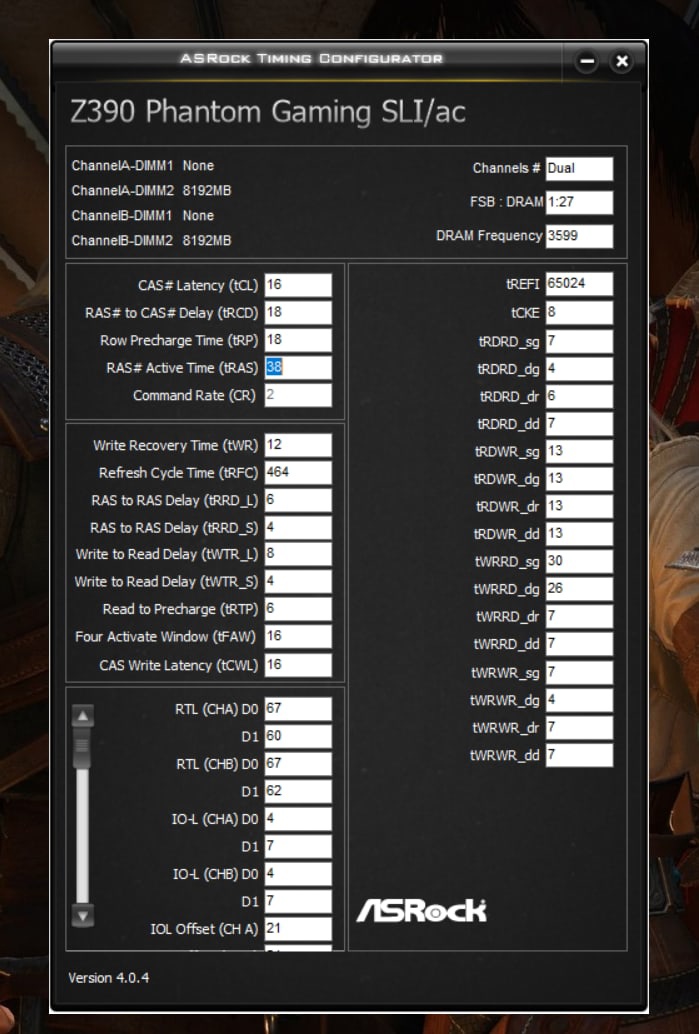Viewport: 699px width, 1034px height.
Task: Click the tRDRD_dg field
Action: click(x=579, y=369)
